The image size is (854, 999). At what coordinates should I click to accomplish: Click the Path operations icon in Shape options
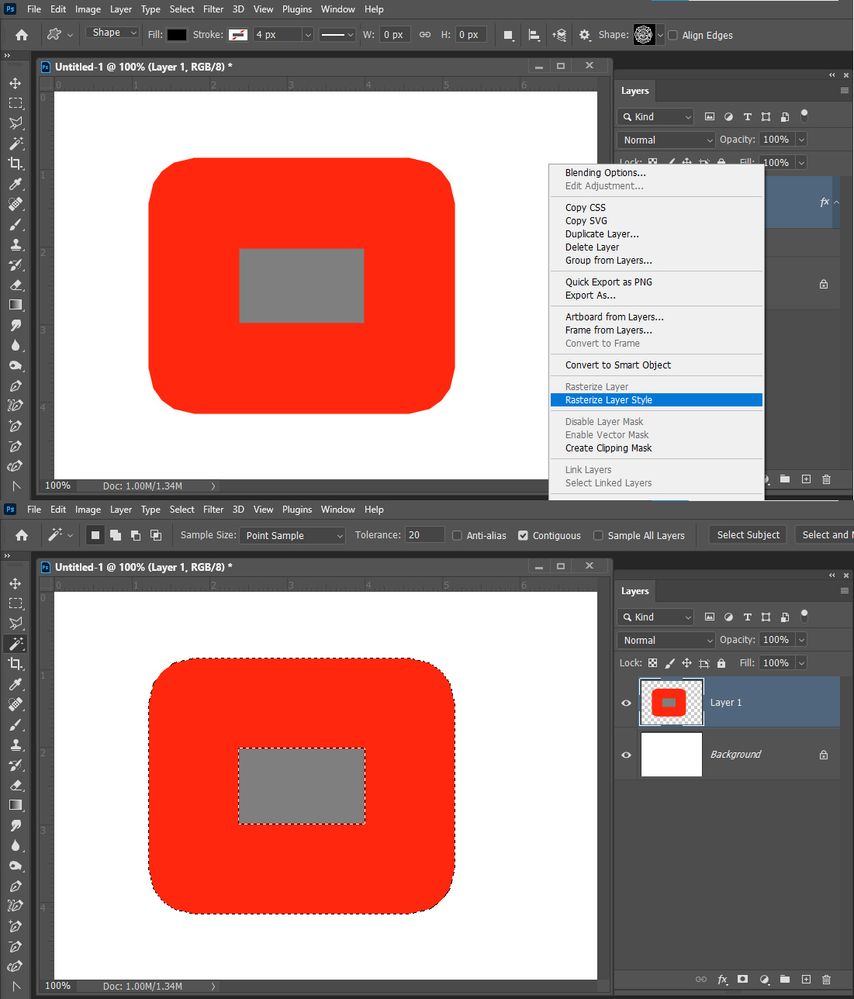click(508, 35)
